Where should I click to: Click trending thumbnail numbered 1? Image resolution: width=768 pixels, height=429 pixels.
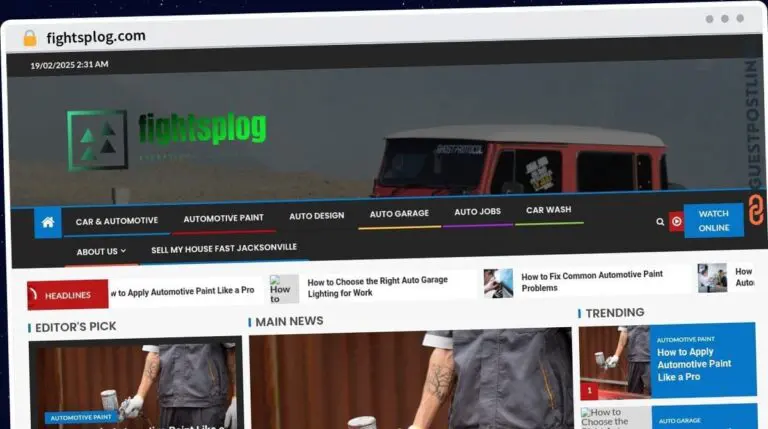click(x=615, y=362)
